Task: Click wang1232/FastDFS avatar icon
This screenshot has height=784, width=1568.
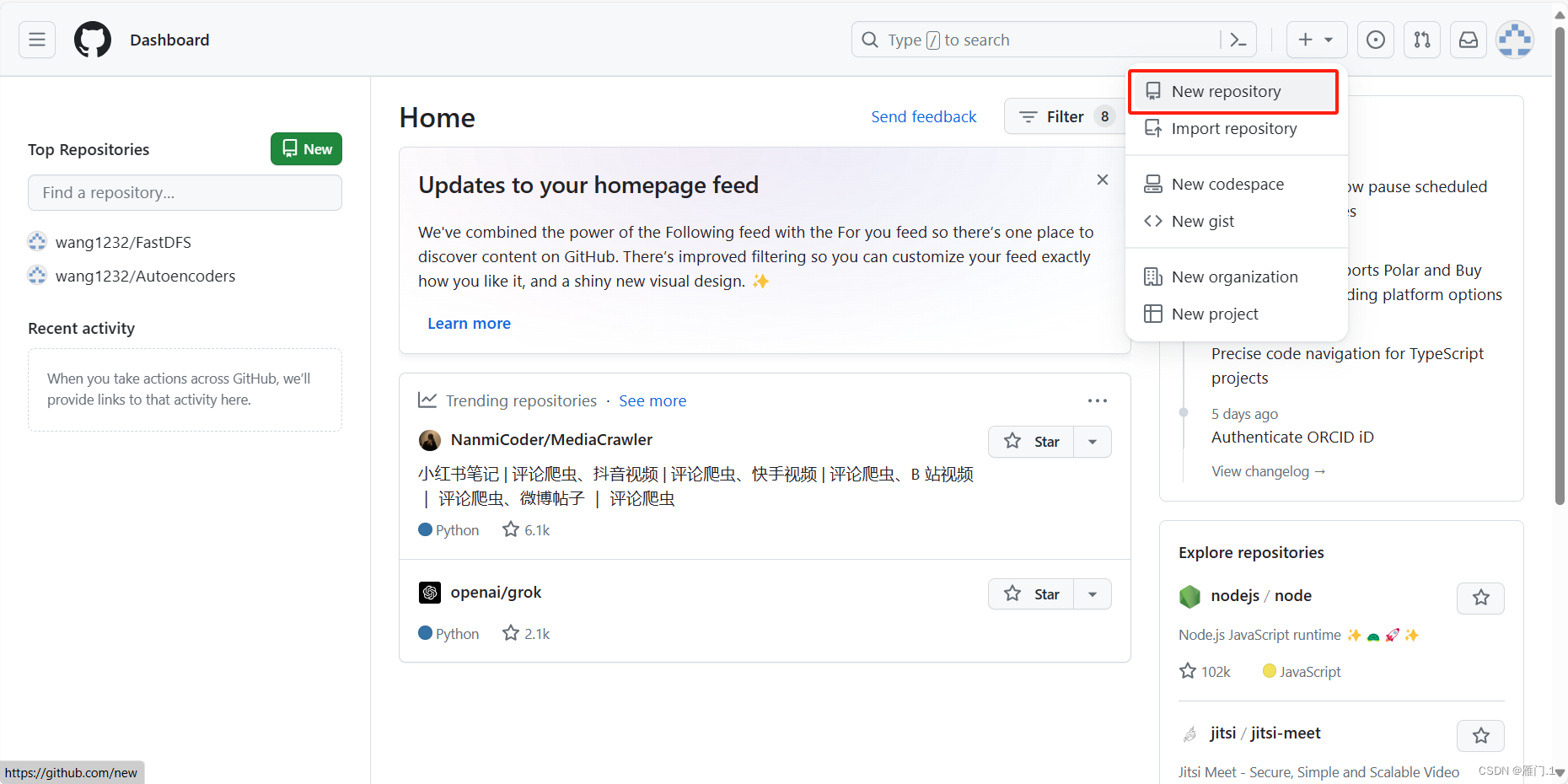Action: [37, 241]
